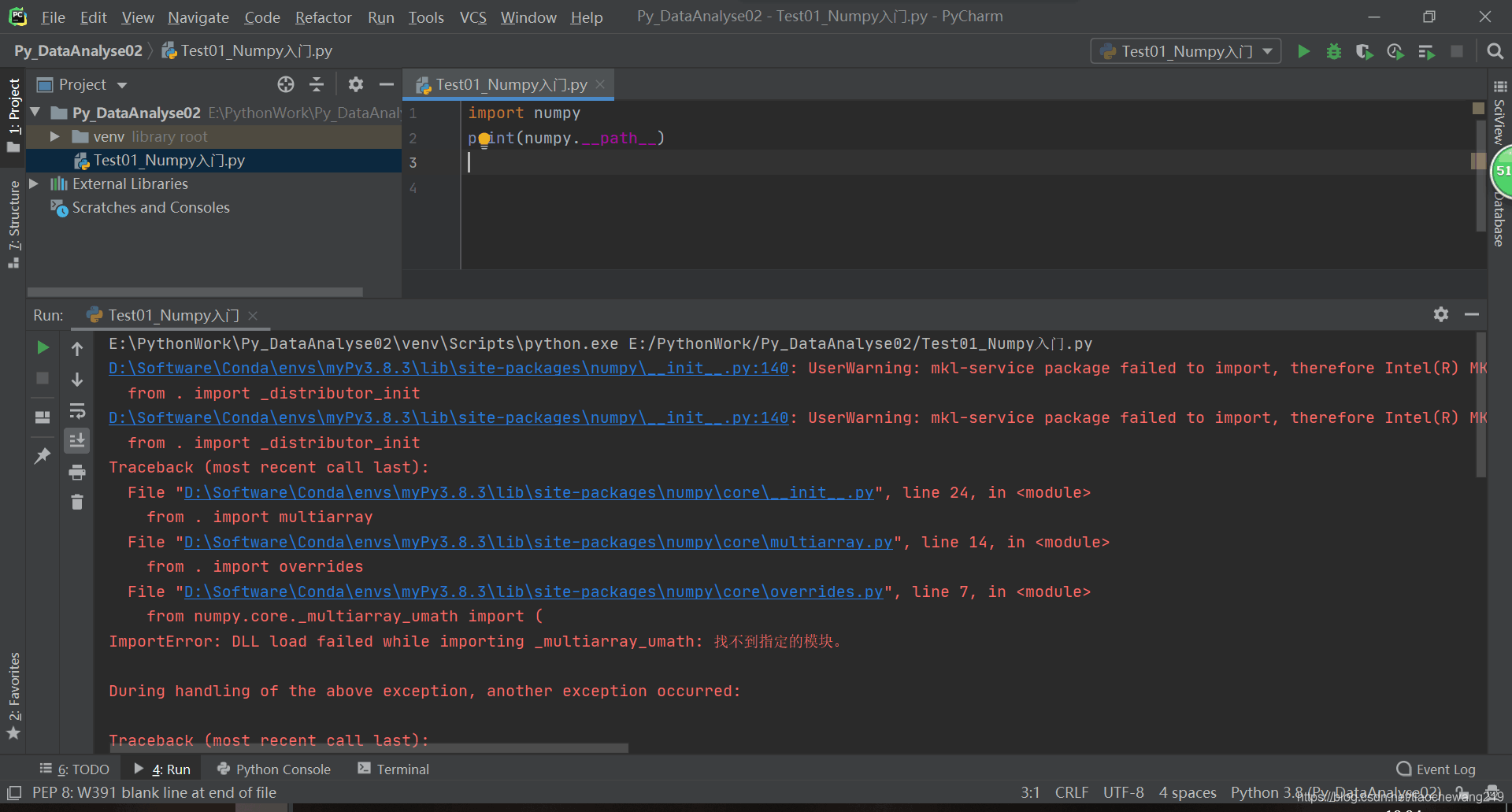Collapse all nodes in the Project panel
This screenshot has width=1512, height=812.
click(317, 84)
